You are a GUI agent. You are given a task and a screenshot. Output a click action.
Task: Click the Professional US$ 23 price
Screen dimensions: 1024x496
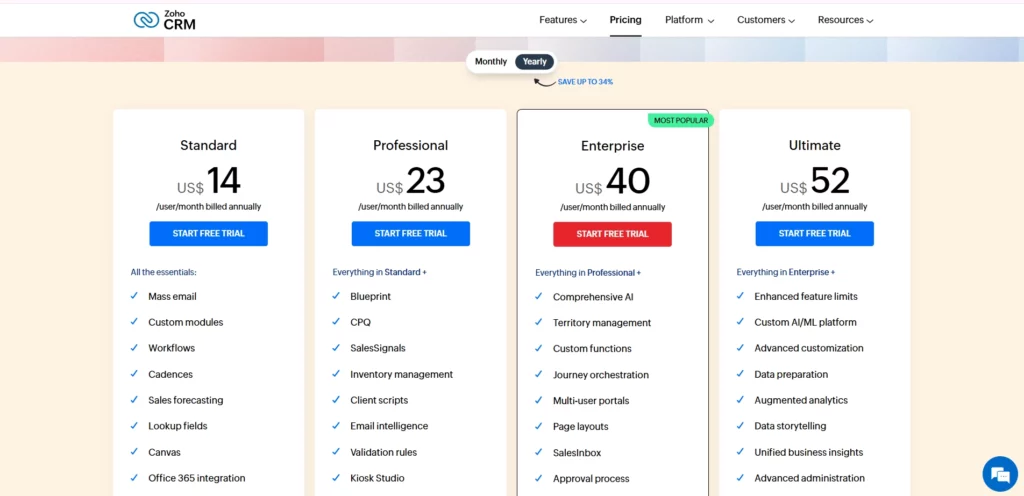pyautogui.click(x=410, y=181)
